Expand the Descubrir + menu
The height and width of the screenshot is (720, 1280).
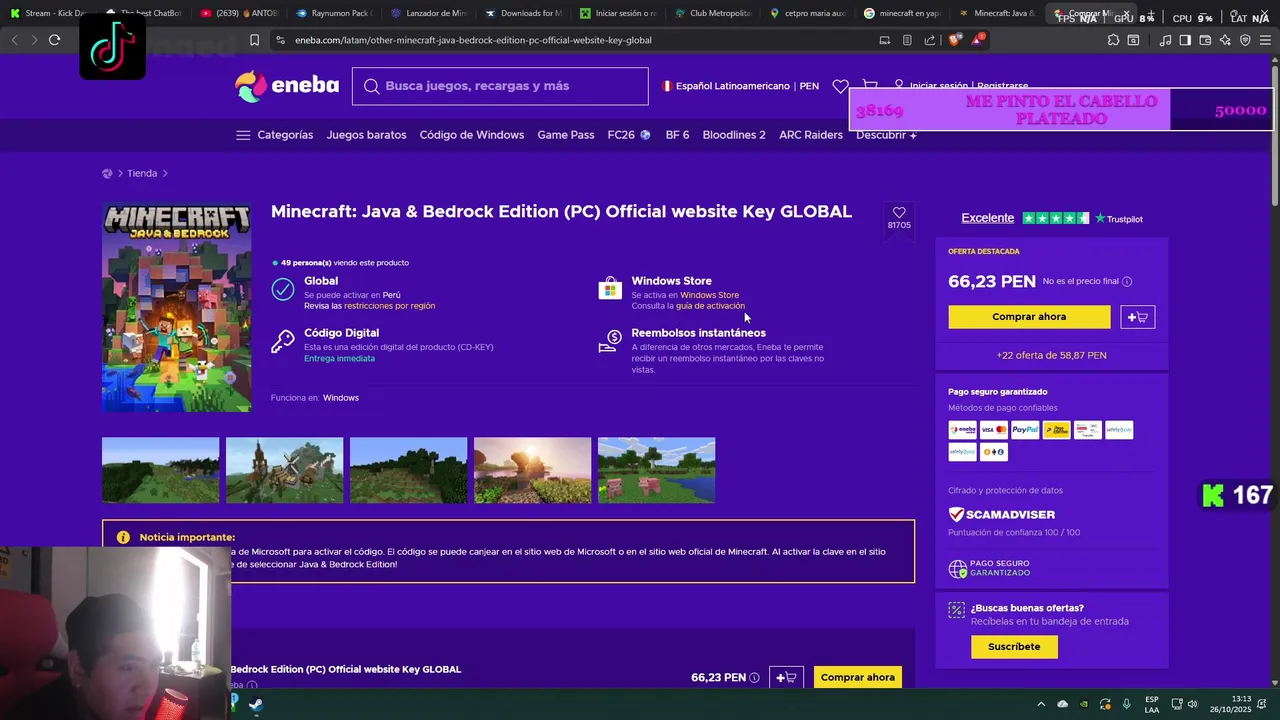[x=886, y=135]
